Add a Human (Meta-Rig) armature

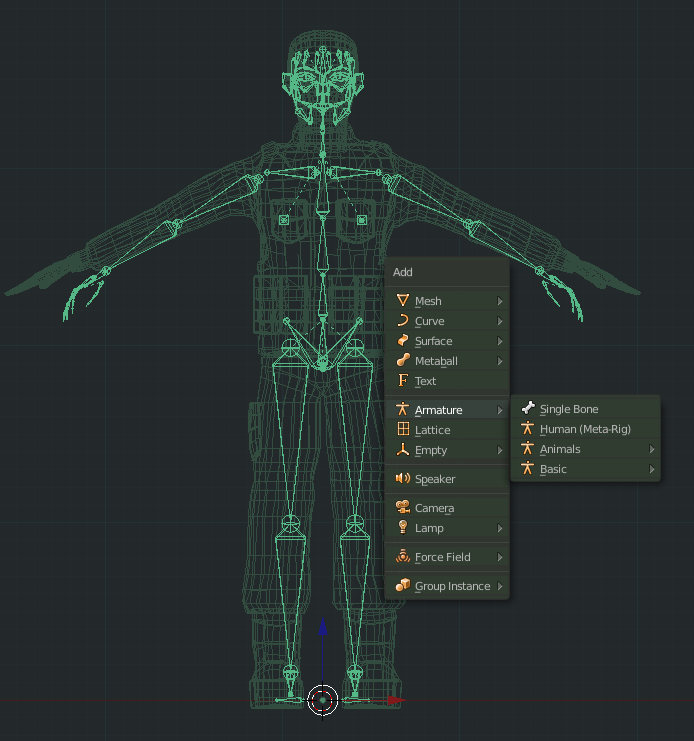pos(585,429)
